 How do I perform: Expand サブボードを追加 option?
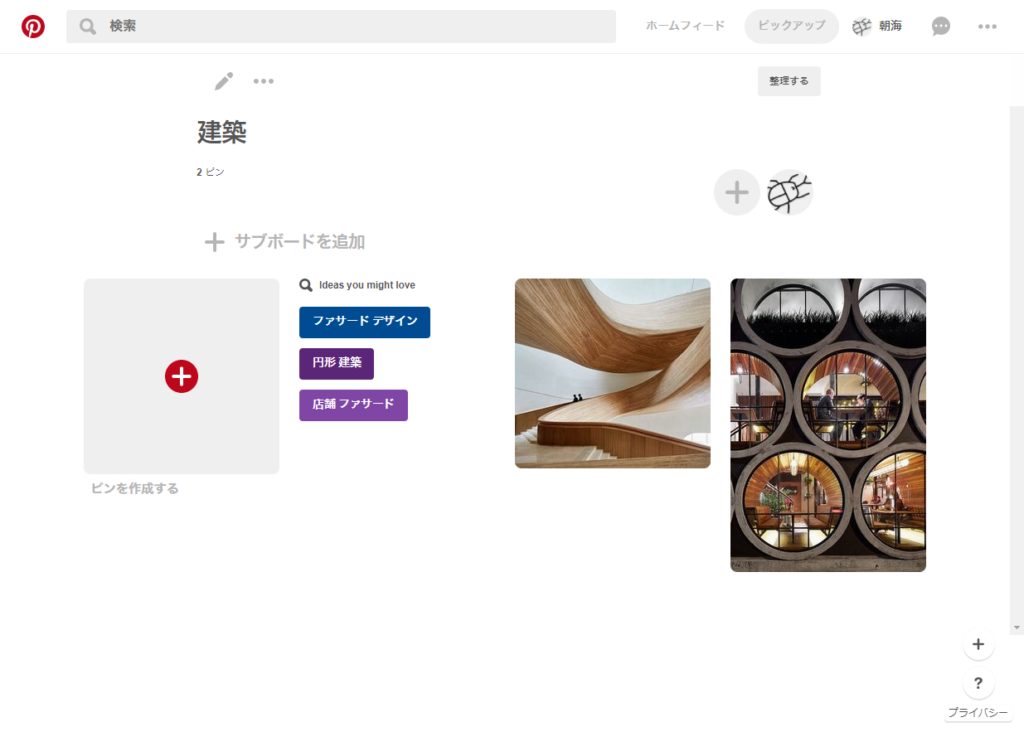pyautogui.click(x=285, y=242)
